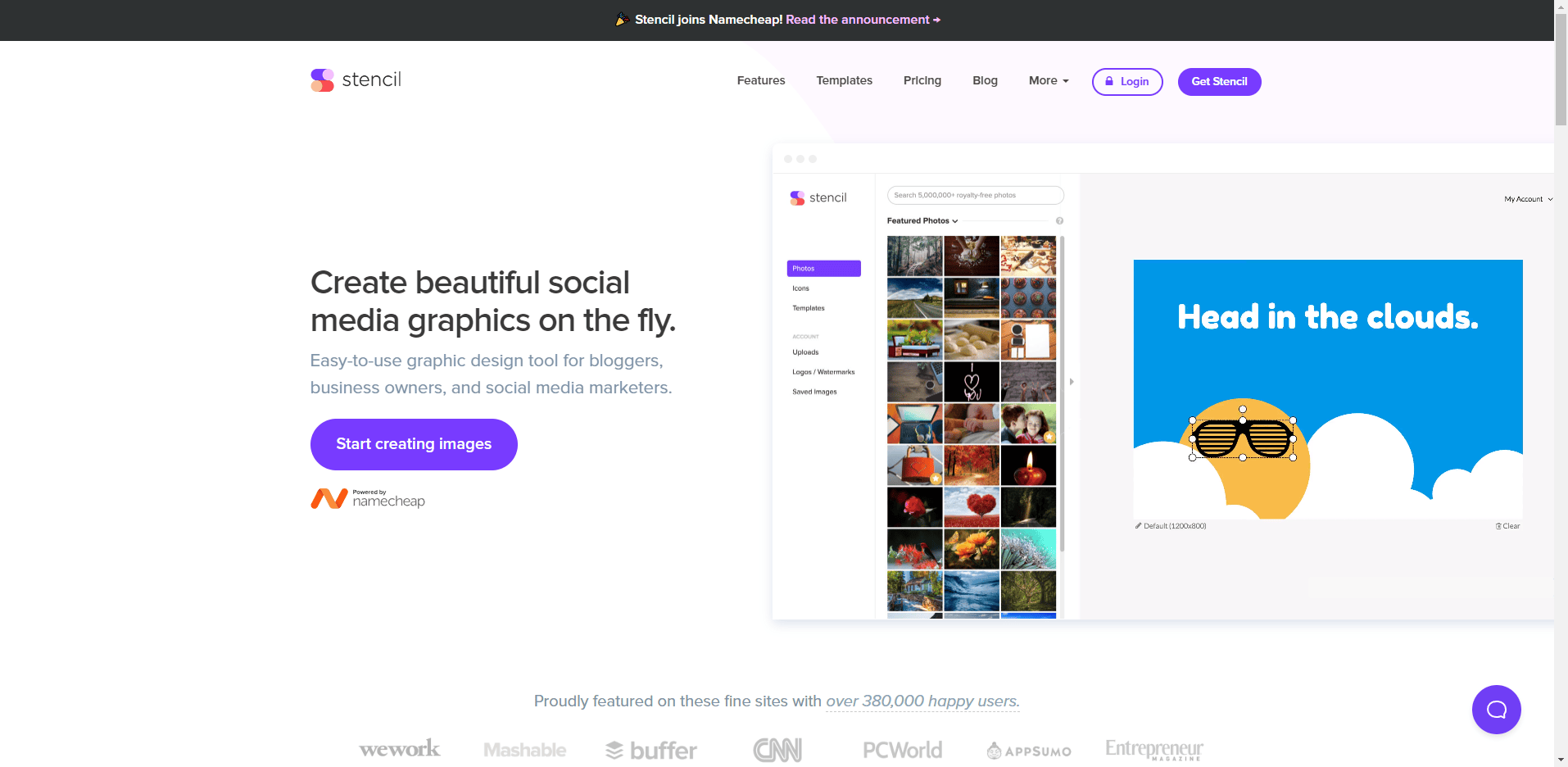1568x767 pixels.
Task: Expand the More dropdown menu
Action: 1049,80
